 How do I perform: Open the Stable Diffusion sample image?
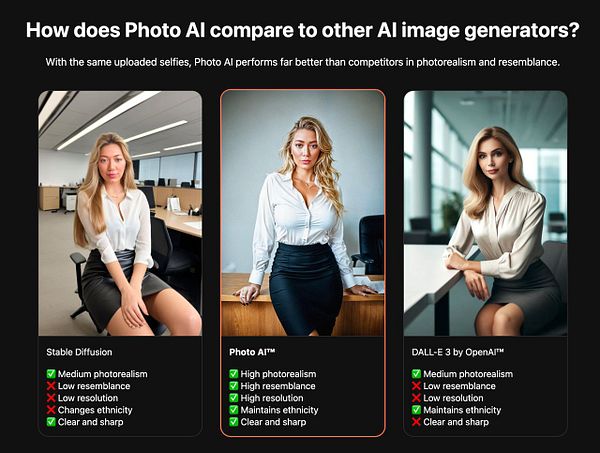pyautogui.click(x=120, y=213)
